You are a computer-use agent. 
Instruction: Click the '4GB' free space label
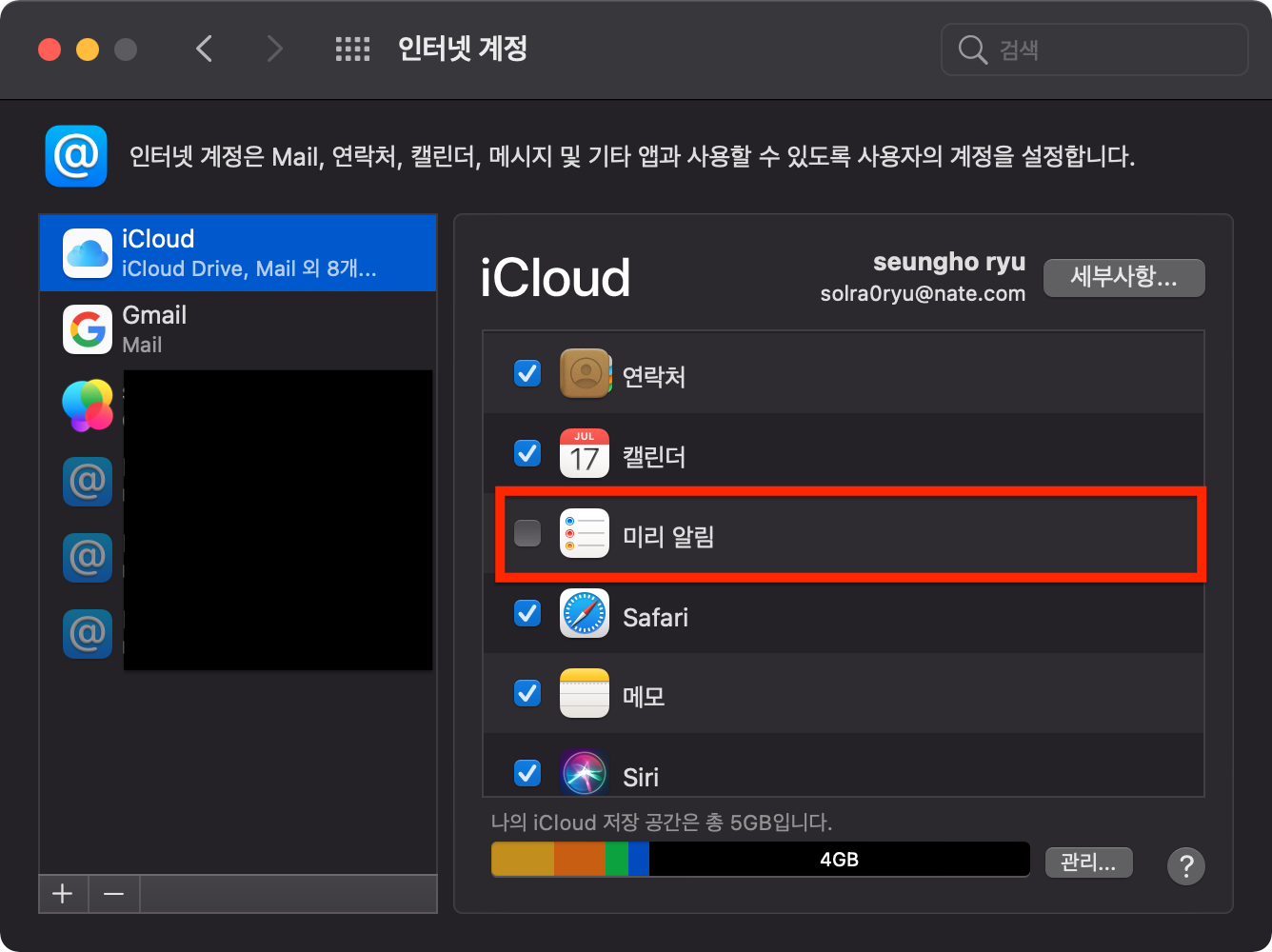pos(840,860)
